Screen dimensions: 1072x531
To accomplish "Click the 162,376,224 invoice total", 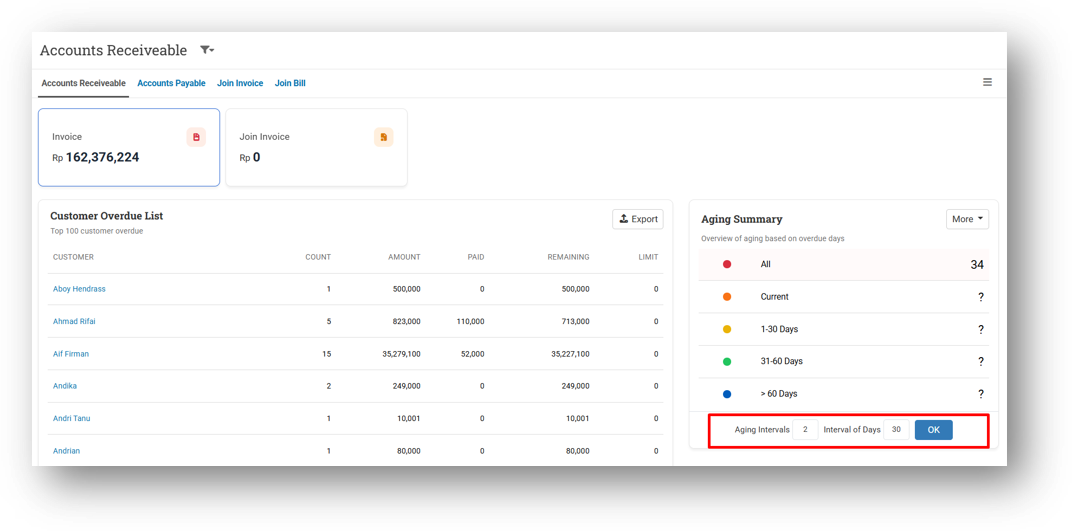I will tap(102, 157).
